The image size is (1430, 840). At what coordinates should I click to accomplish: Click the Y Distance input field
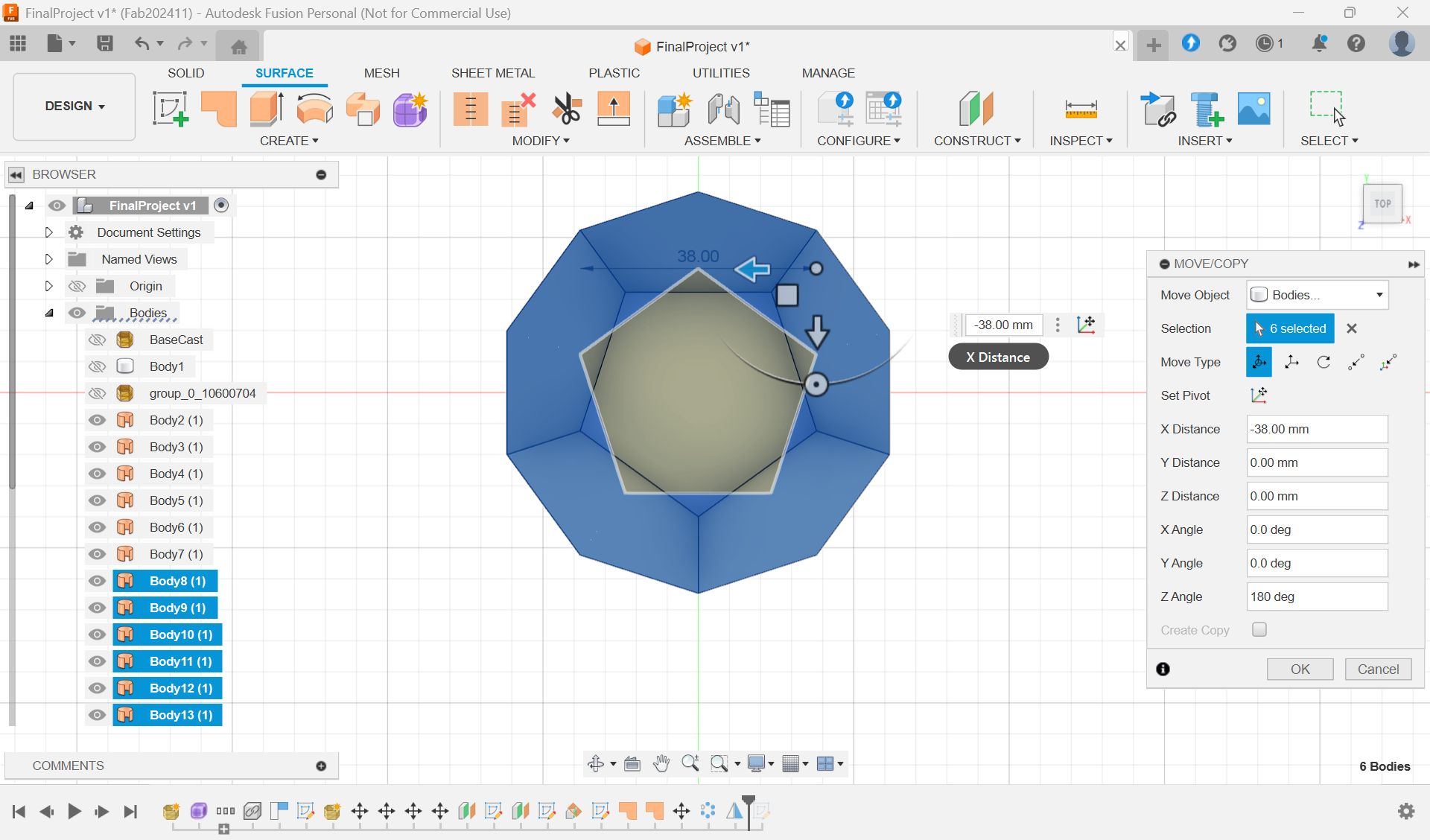point(1317,462)
